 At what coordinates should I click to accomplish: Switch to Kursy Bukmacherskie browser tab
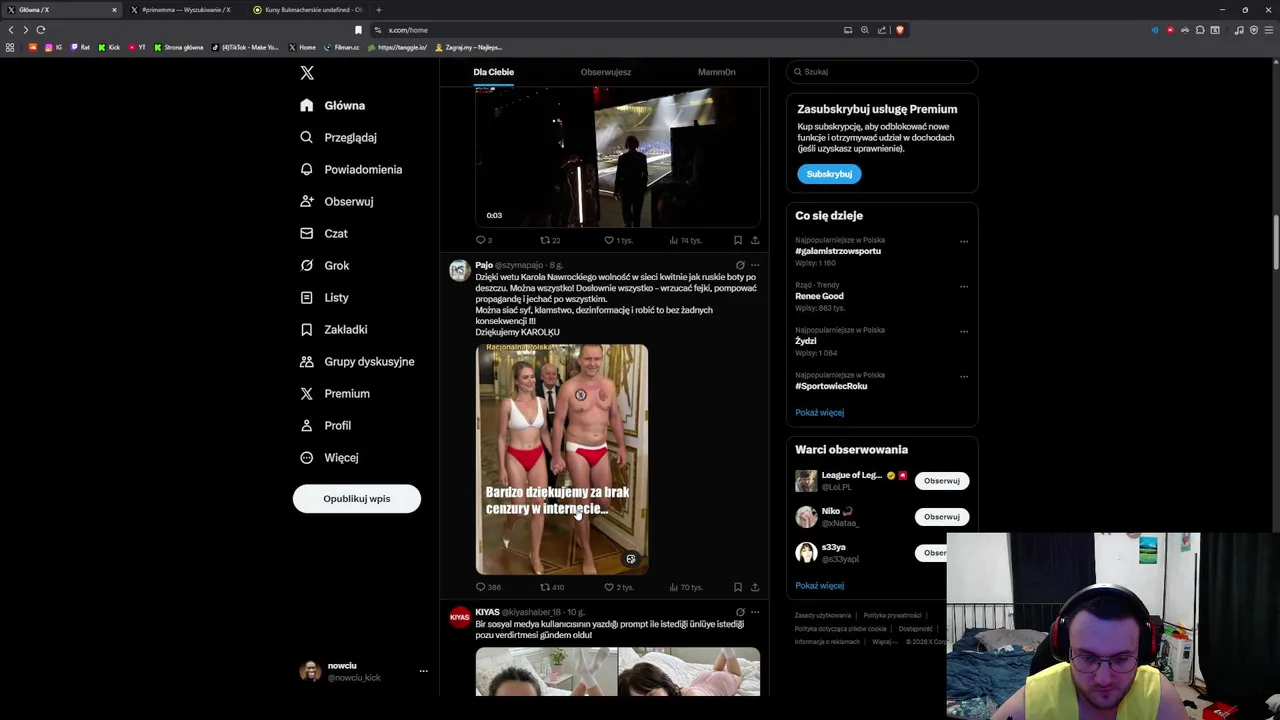[x=308, y=10]
